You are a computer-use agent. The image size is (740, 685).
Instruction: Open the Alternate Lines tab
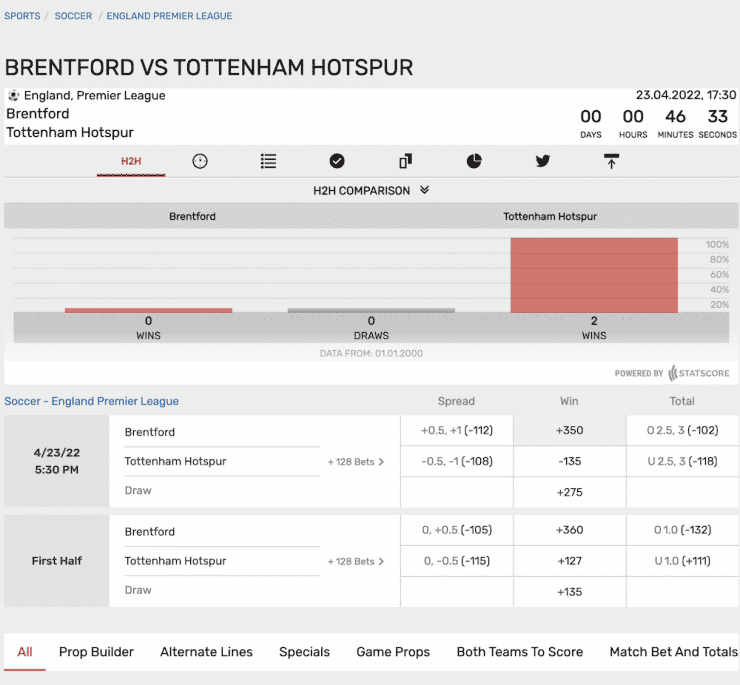(206, 652)
